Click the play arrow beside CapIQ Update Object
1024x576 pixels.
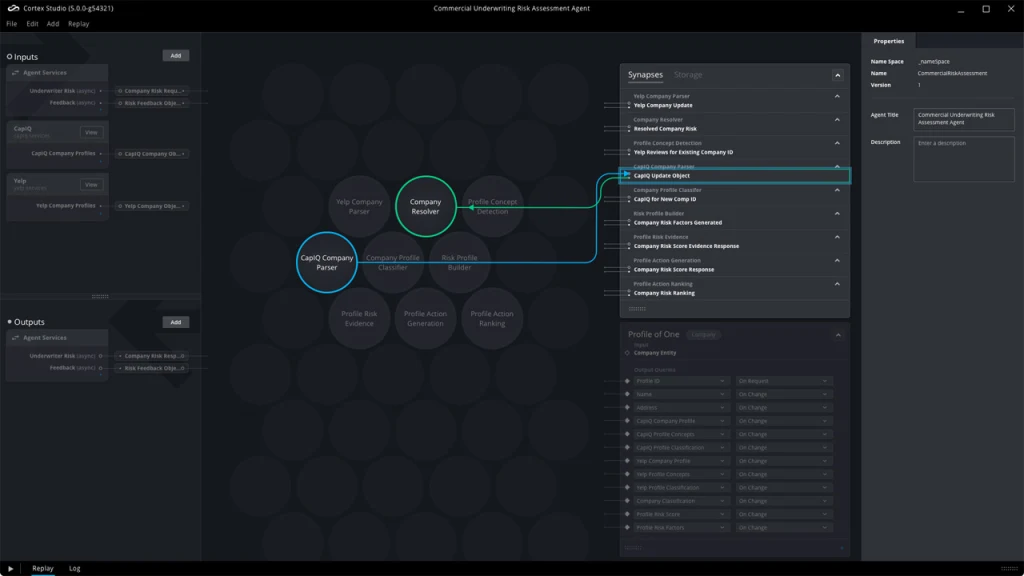[625, 176]
